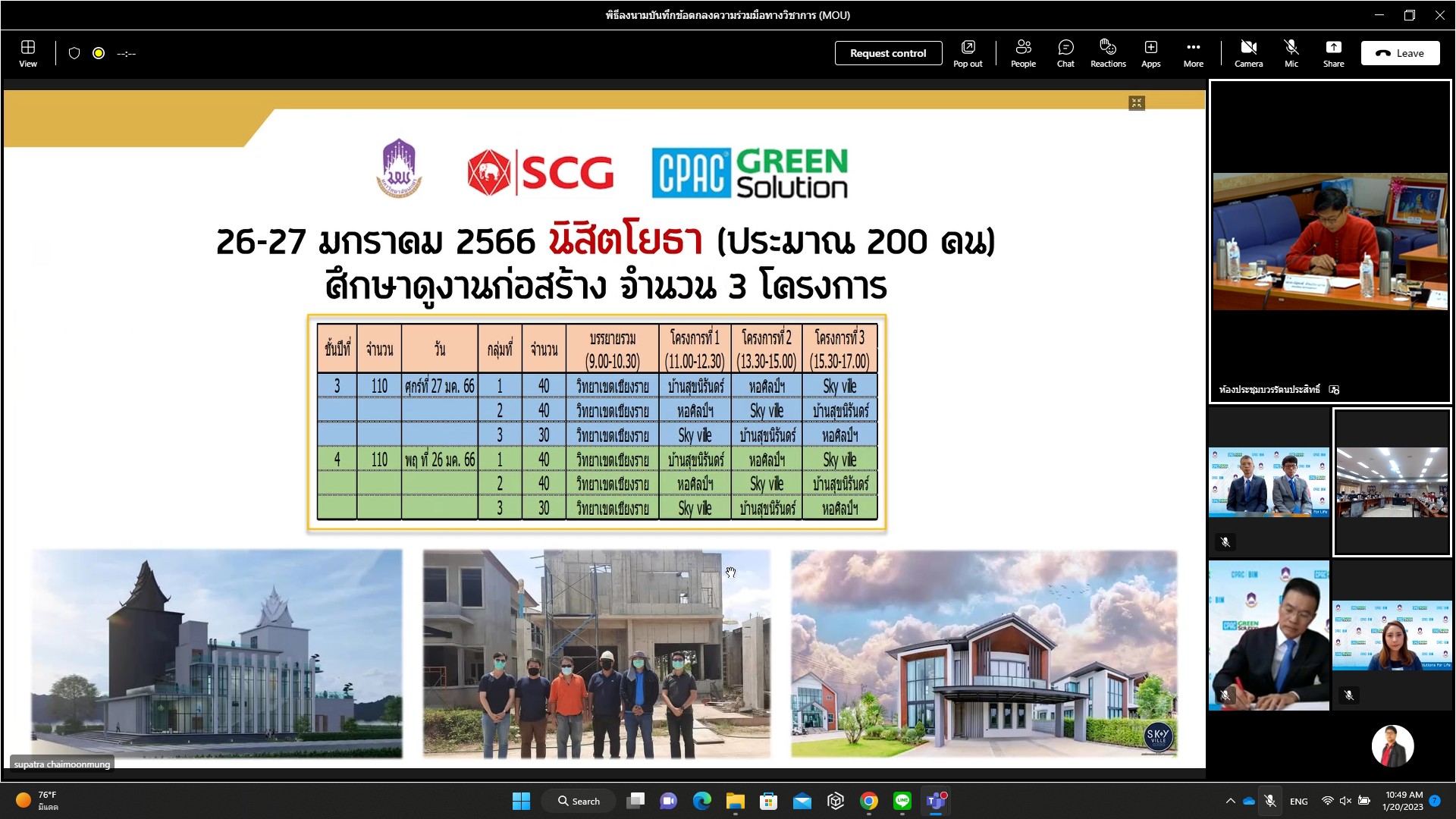Image resolution: width=1456 pixels, height=819 pixels.
Task: Unmute the Mic
Action: pos(1291,54)
